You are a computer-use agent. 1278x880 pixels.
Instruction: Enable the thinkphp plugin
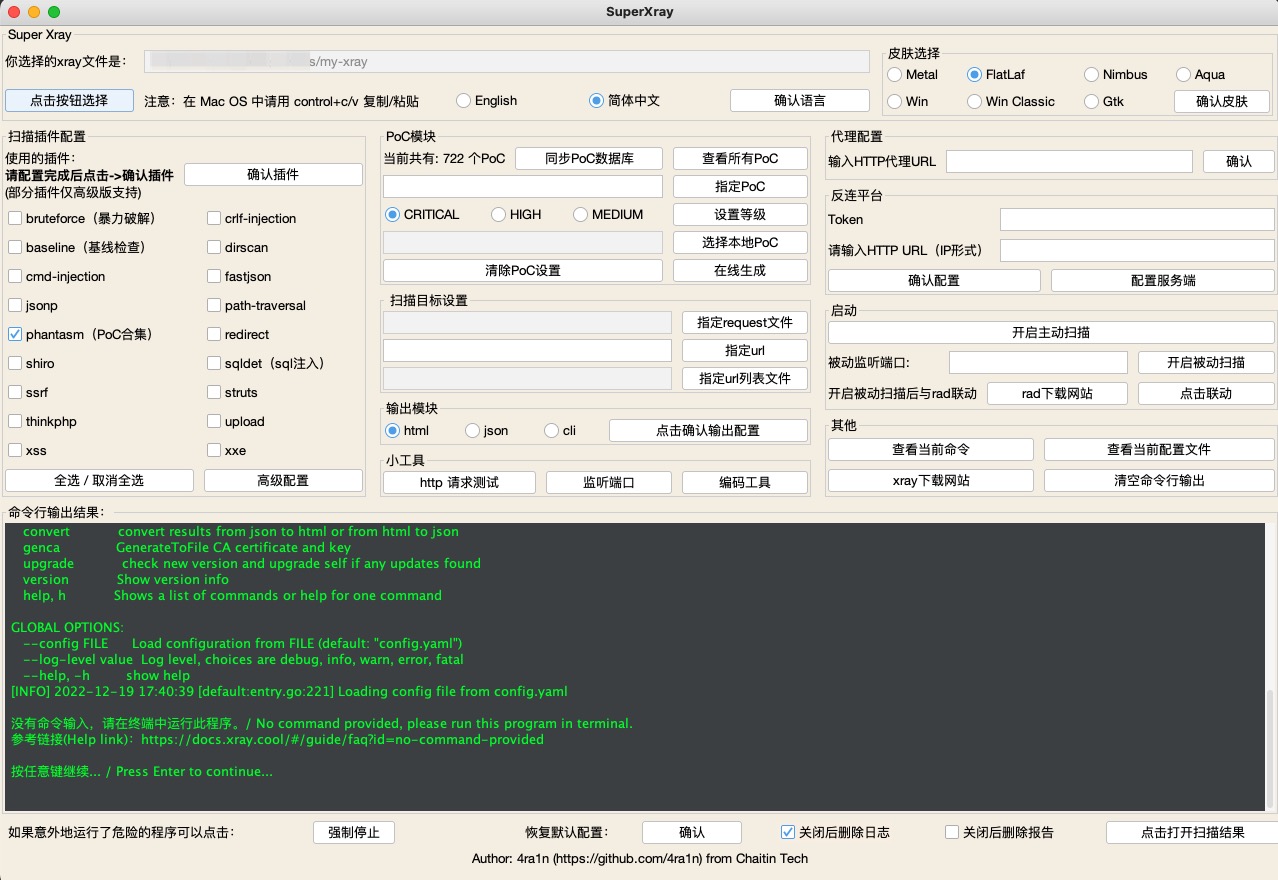click(15, 421)
